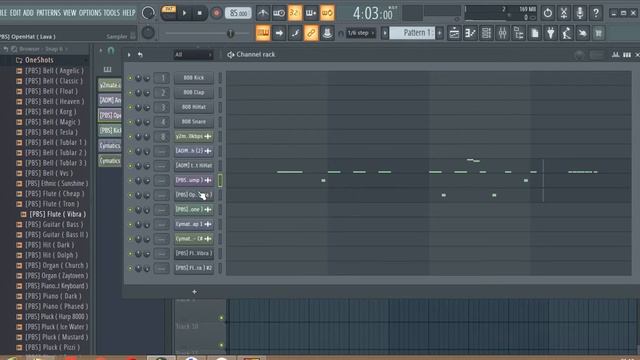Open the TOOLS menu
This screenshot has width=640, height=360.
point(112,13)
